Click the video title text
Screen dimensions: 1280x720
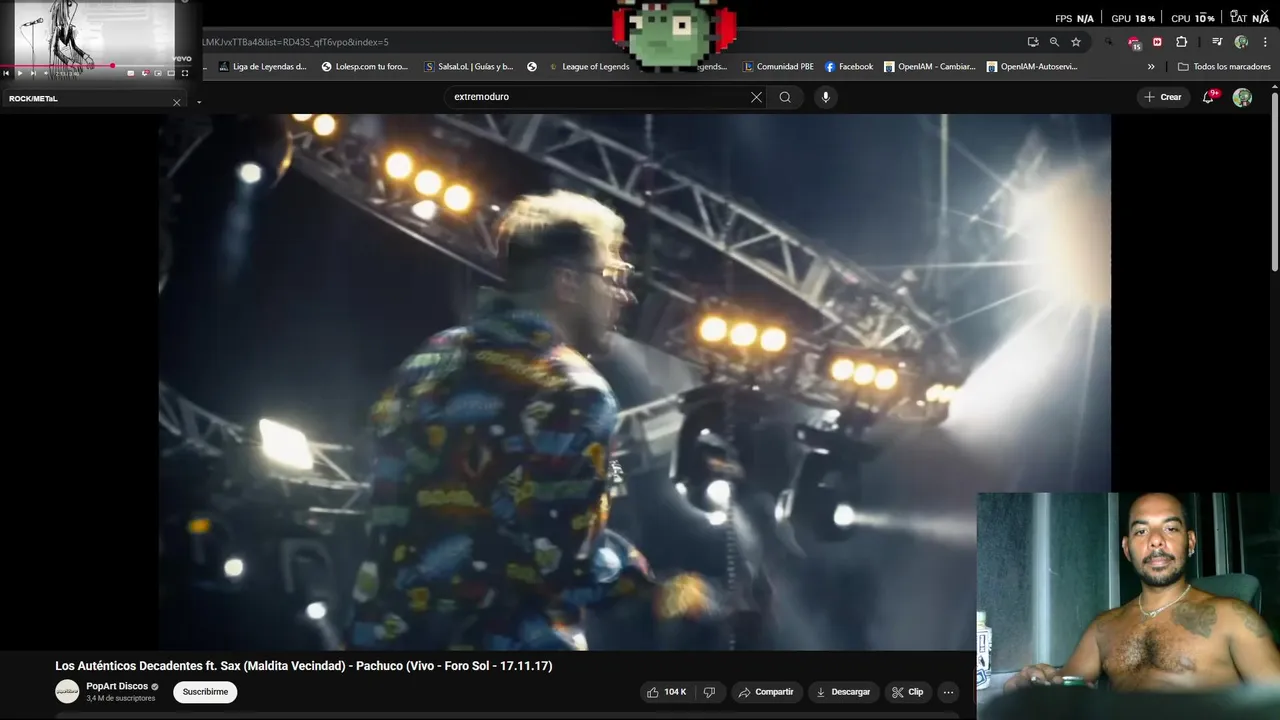tap(304, 666)
